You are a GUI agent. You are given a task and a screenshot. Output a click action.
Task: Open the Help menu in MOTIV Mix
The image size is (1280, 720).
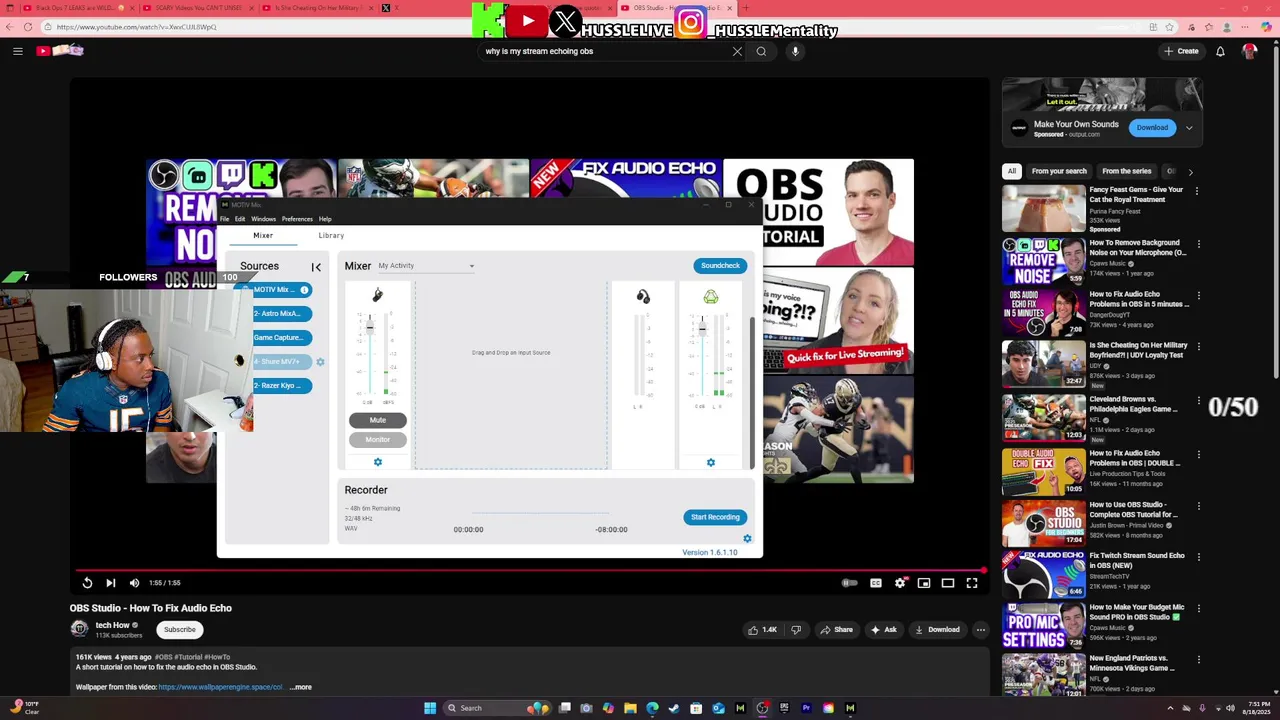coord(325,219)
